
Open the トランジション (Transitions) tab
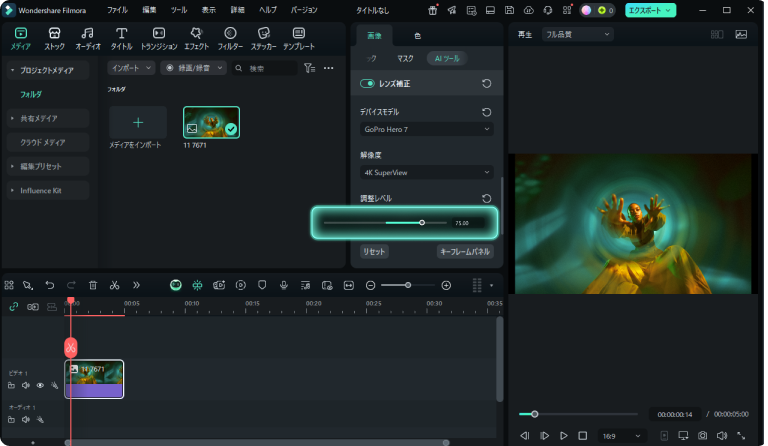(x=159, y=39)
